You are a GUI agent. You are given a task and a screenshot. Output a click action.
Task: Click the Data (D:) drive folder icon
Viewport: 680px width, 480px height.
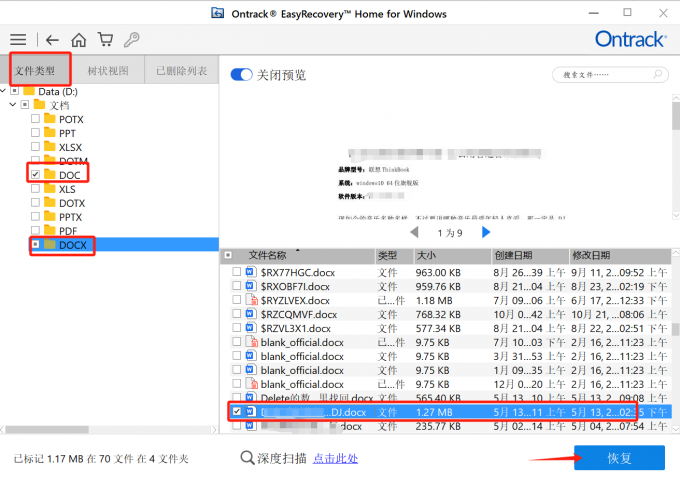coord(29,91)
